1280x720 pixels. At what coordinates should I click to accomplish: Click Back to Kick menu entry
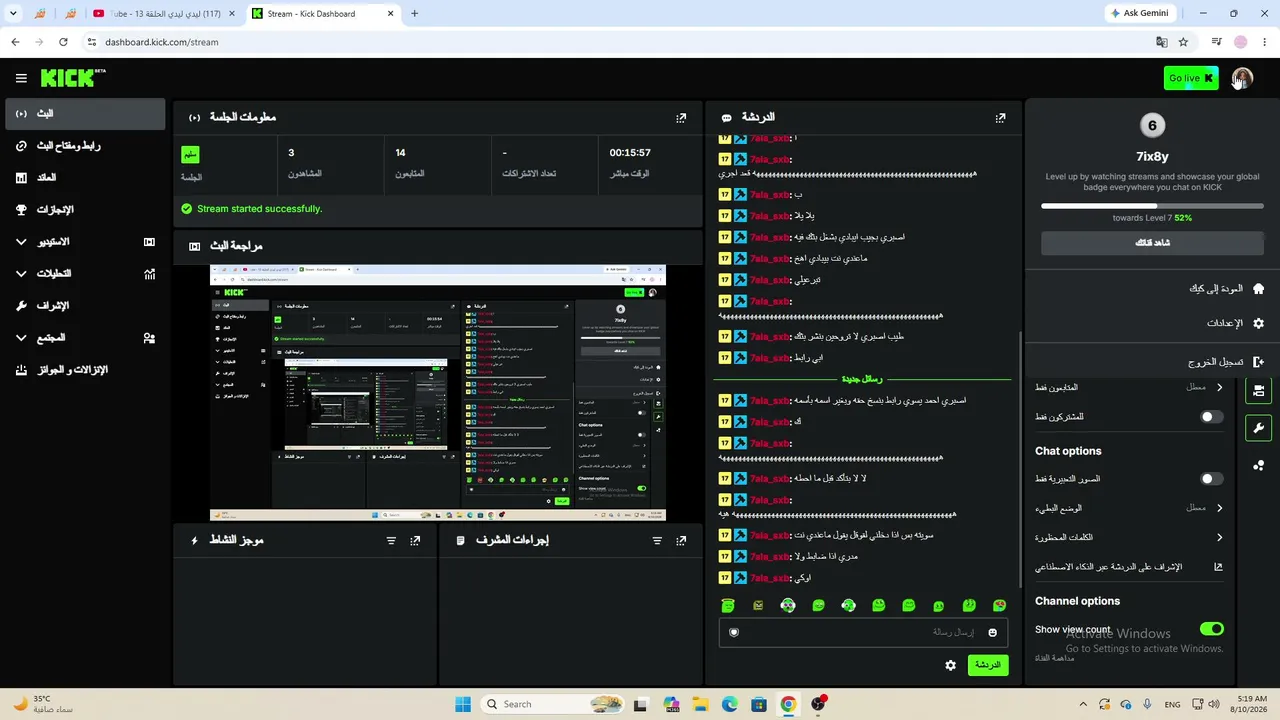point(1152,289)
